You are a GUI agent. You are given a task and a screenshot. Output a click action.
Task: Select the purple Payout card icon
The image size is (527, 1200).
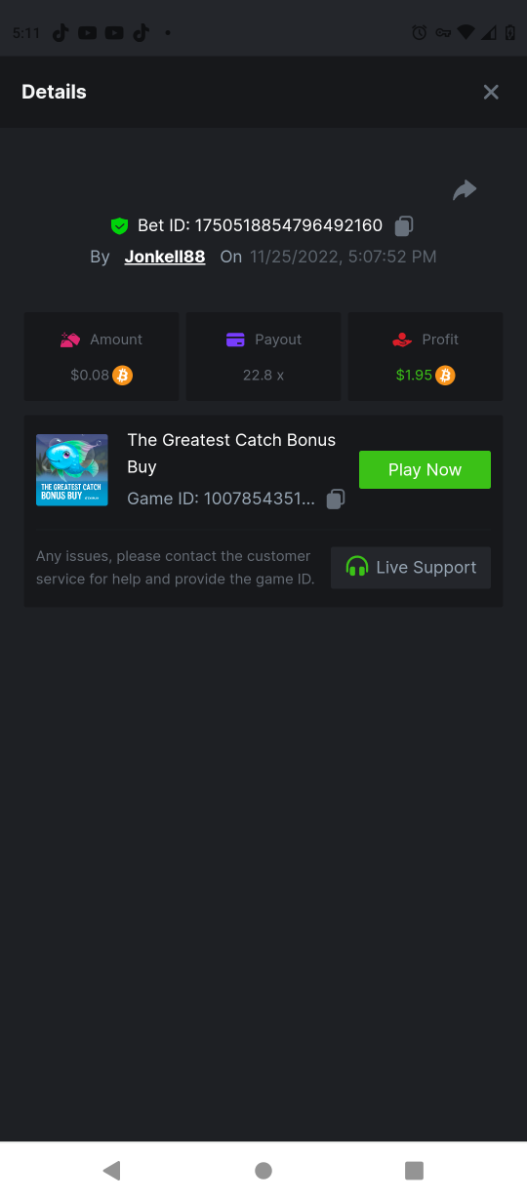[x=235, y=340]
